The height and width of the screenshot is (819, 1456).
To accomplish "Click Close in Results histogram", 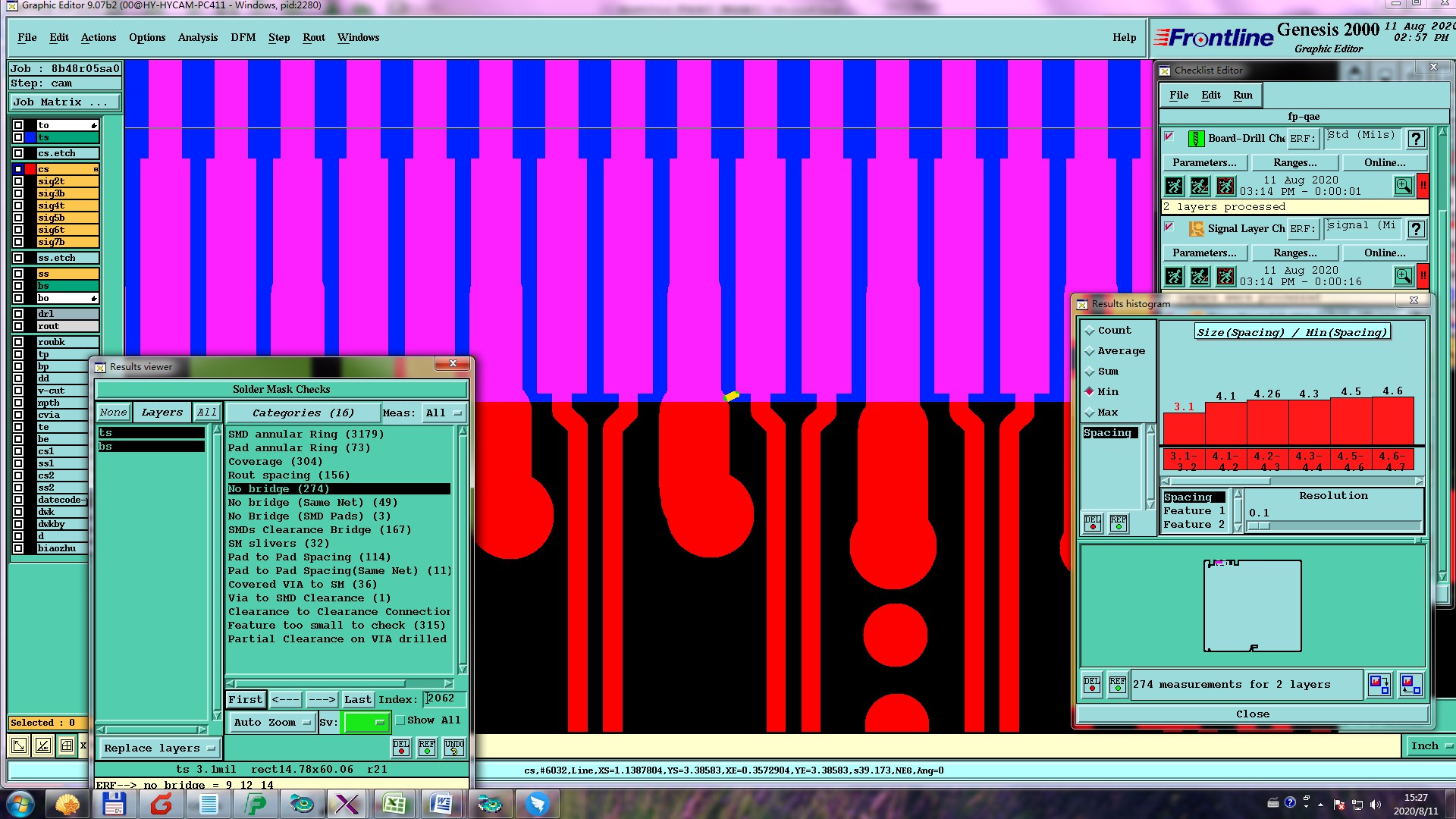I will (x=1252, y=714).
